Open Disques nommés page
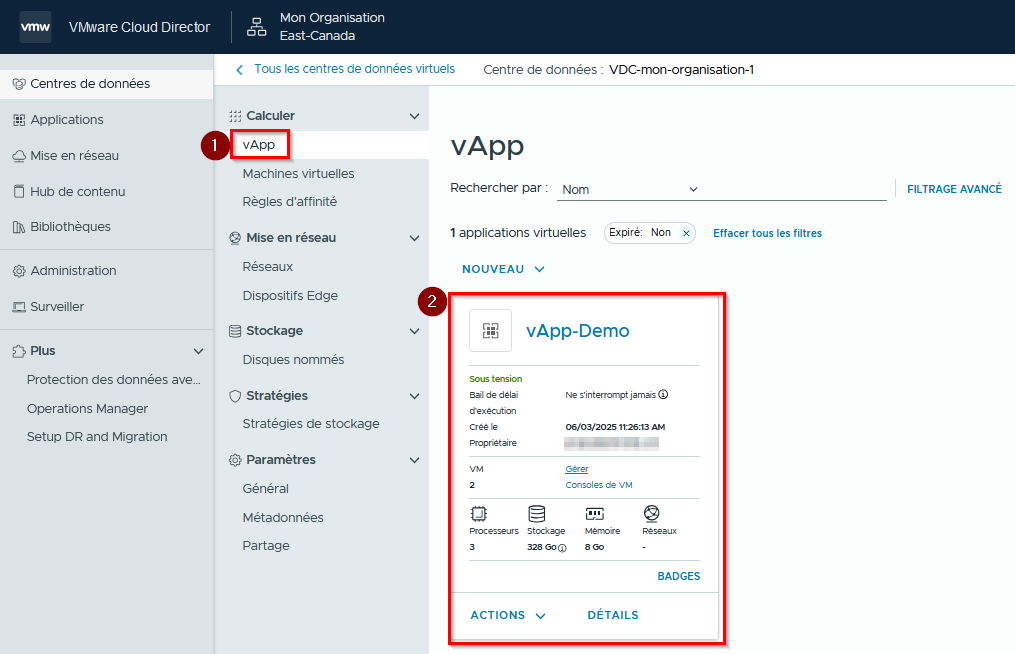The width and height of the screenshot is (1015, 654). (293, 360)
